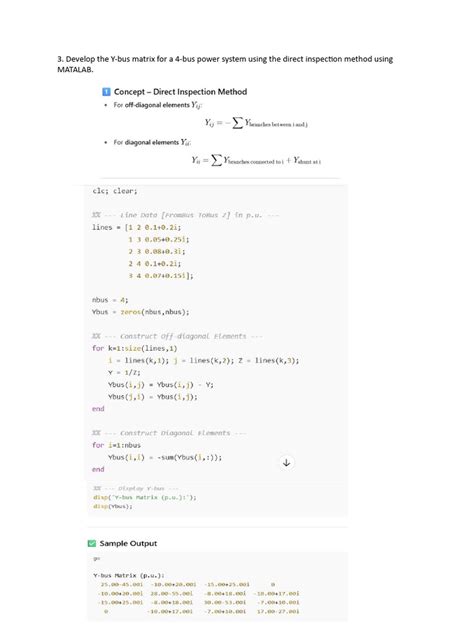Click the 'Y = 1/Z;' code line

[x=124, y=372]
